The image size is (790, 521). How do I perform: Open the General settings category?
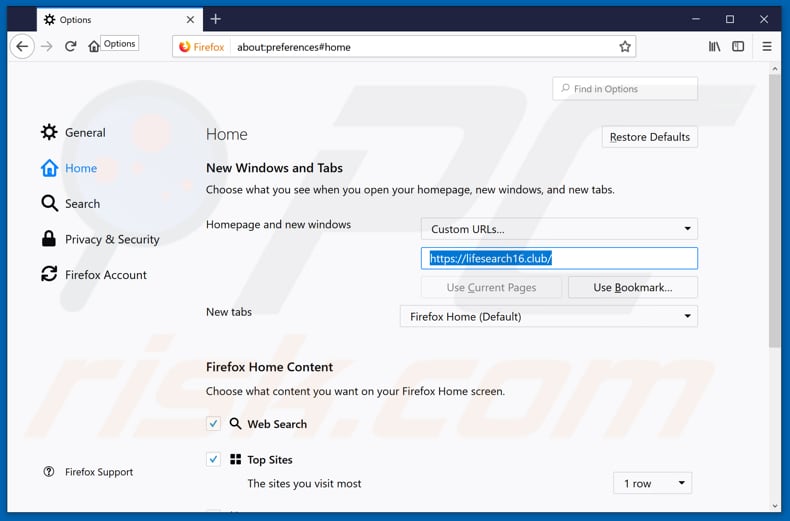[x=74, y=133]
